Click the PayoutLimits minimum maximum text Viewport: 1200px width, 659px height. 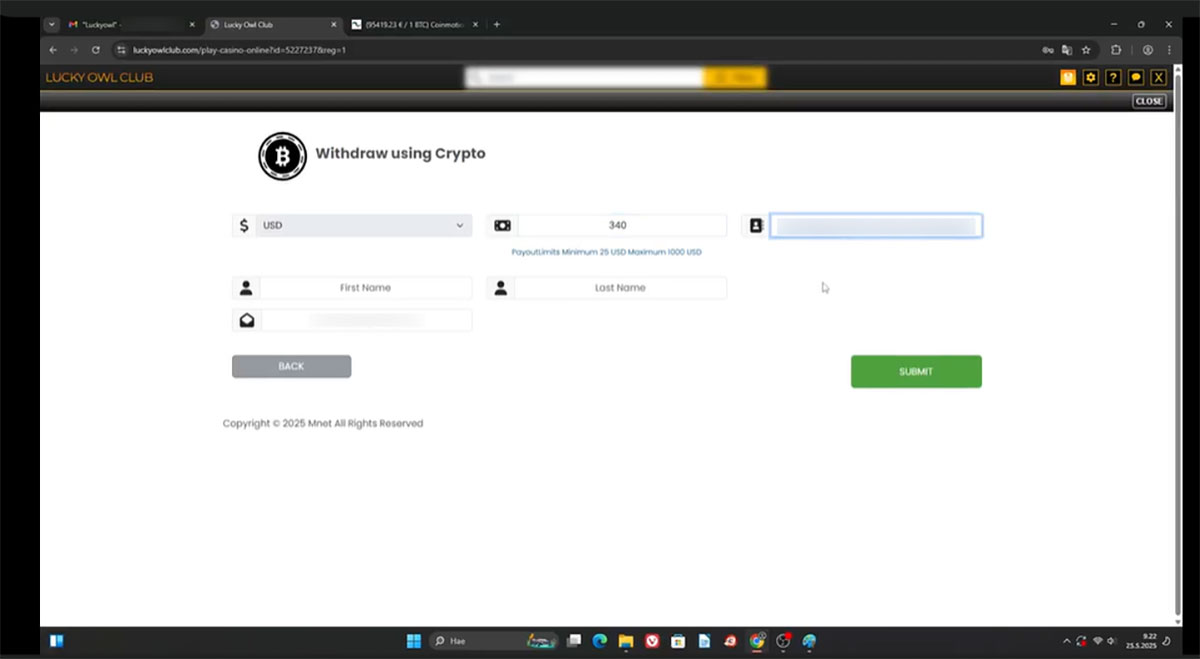point(606,252)
